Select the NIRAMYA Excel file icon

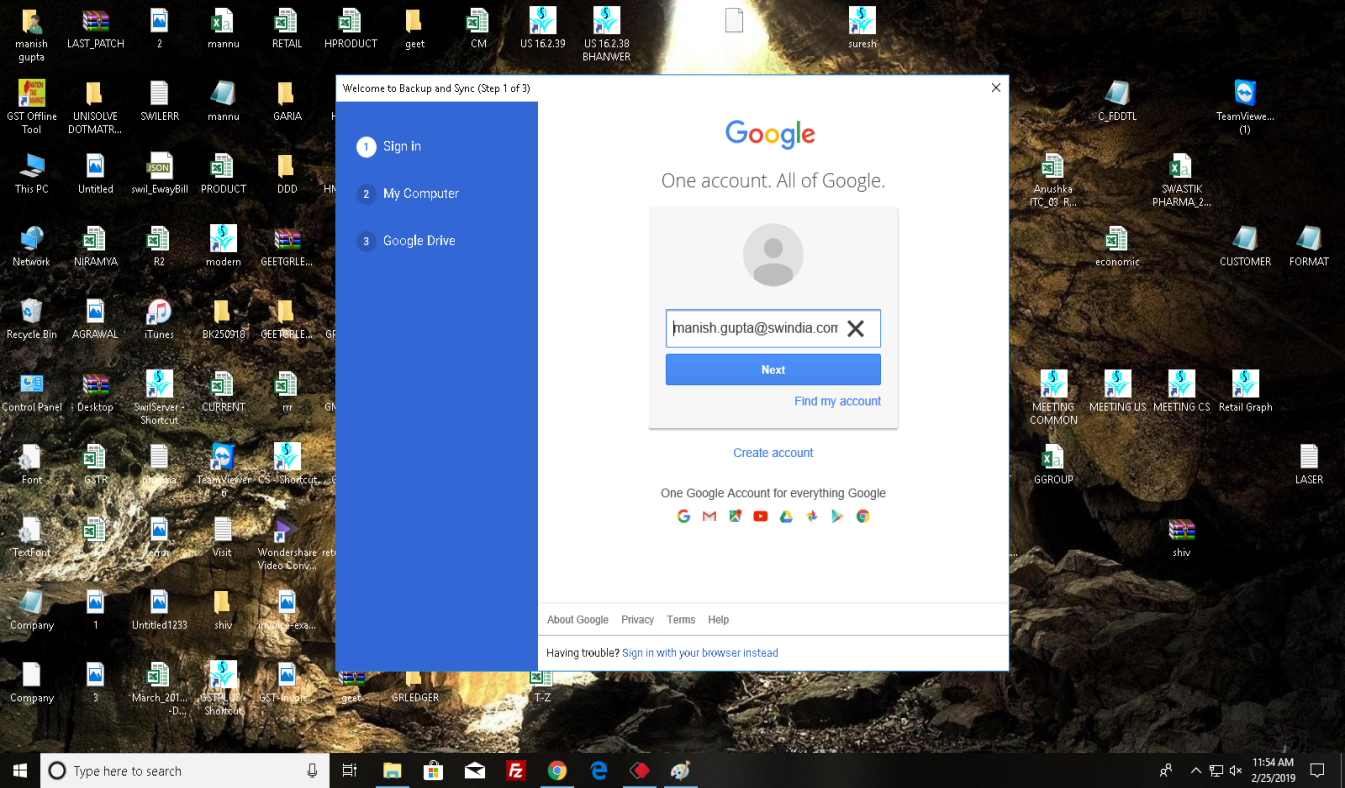click(x=94, y=246)
